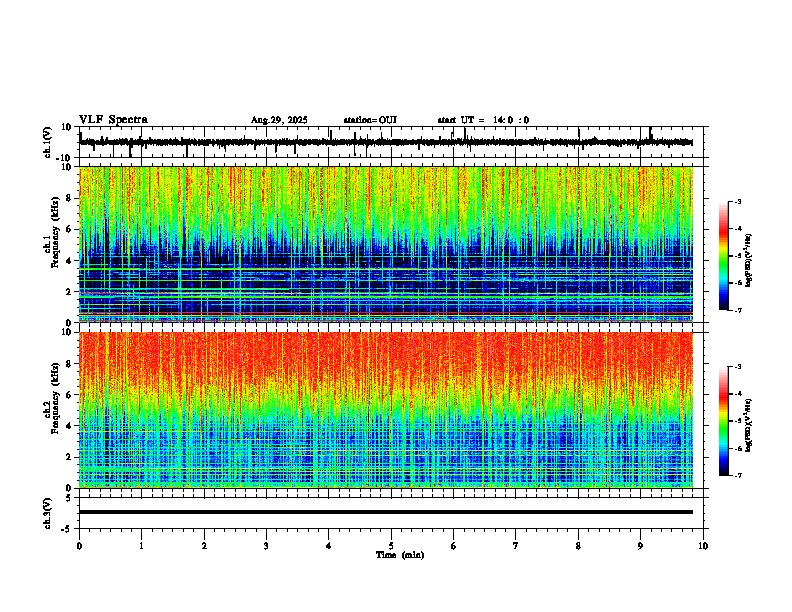The image size is (792, 612).
Task: Click the ch.2 color scale bar
Action: click(x=724, y=421)
